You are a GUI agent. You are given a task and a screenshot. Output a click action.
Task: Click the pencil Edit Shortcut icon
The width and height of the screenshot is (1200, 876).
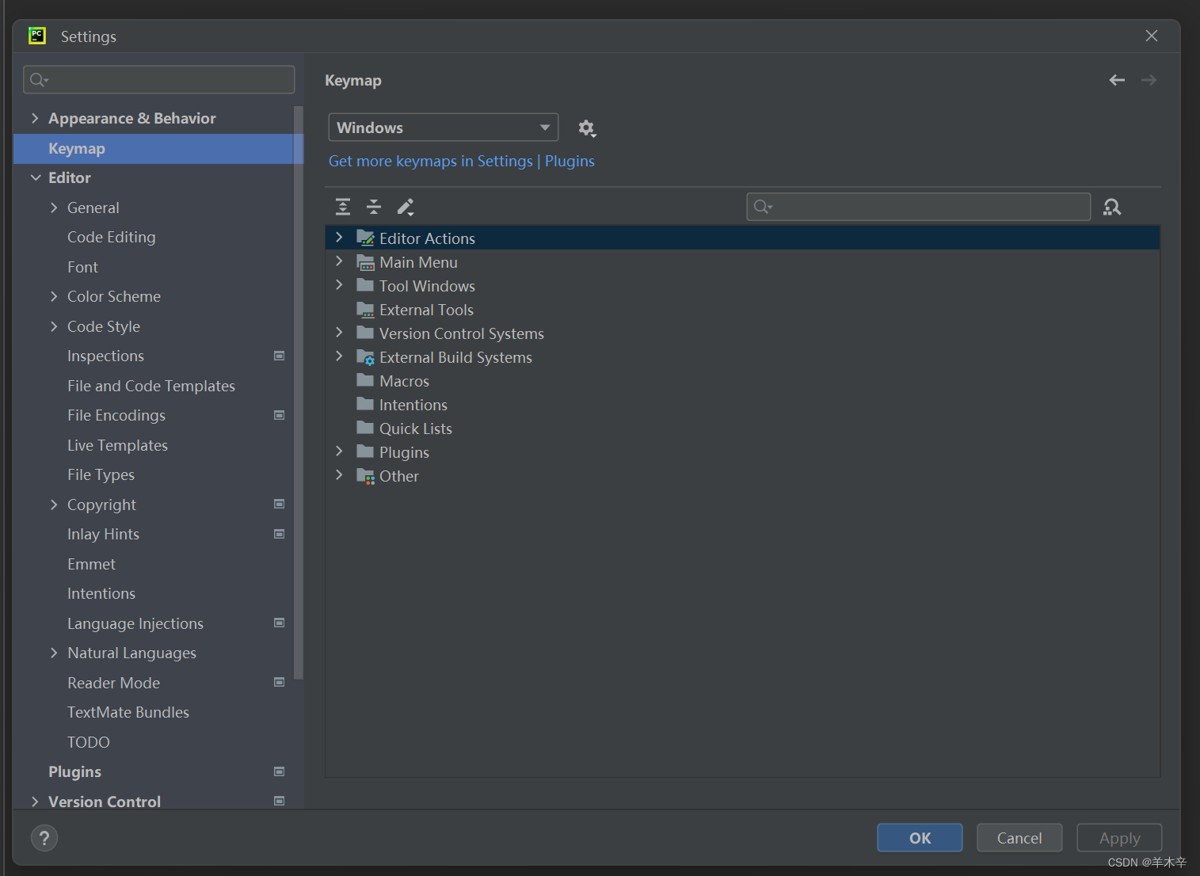pos(405,207)
